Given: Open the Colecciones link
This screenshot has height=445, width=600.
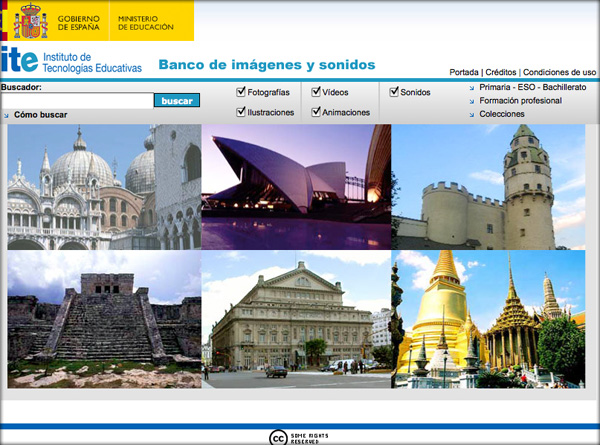Looking at the screenshot, I should click(502, 114).
